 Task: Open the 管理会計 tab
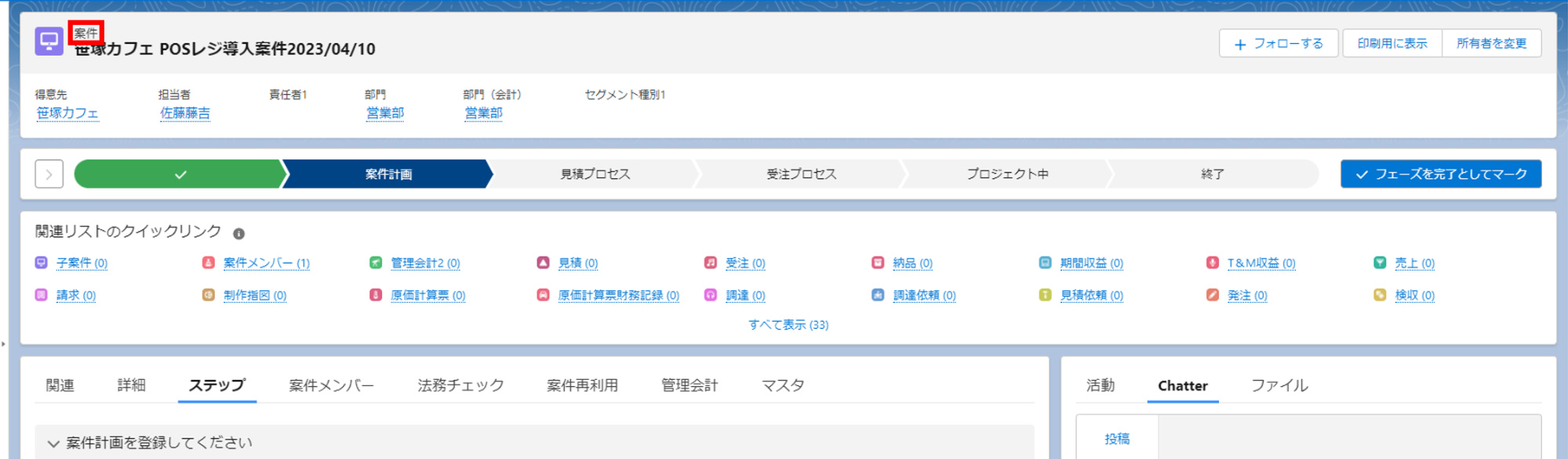tap(689, 385)
